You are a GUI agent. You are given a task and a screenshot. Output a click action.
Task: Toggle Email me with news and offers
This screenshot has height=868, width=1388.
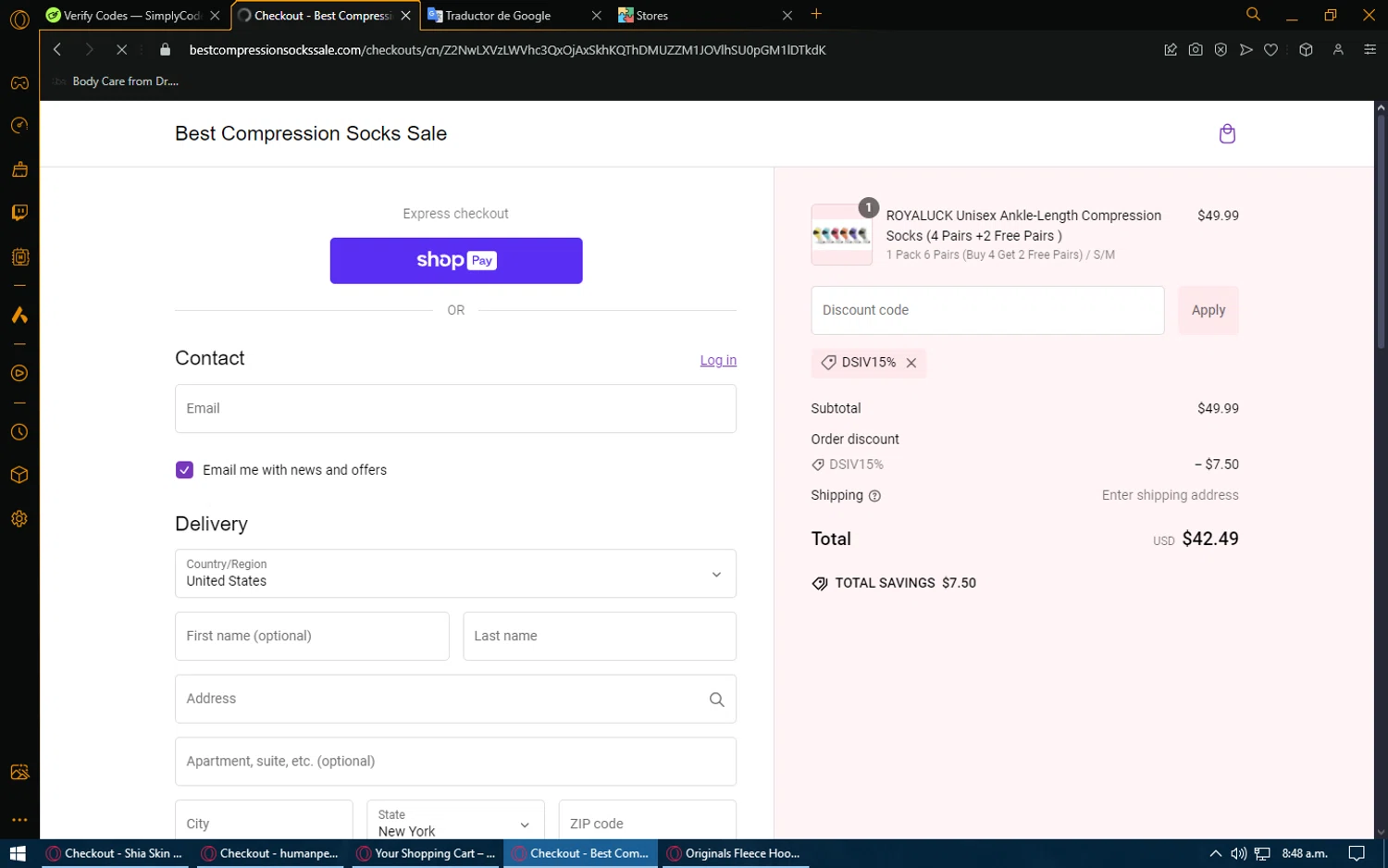click(184, 470)
